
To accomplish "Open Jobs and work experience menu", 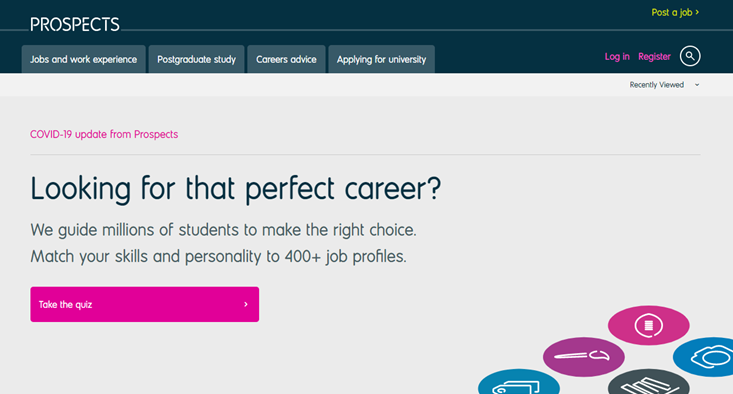I will pos(84,59).
